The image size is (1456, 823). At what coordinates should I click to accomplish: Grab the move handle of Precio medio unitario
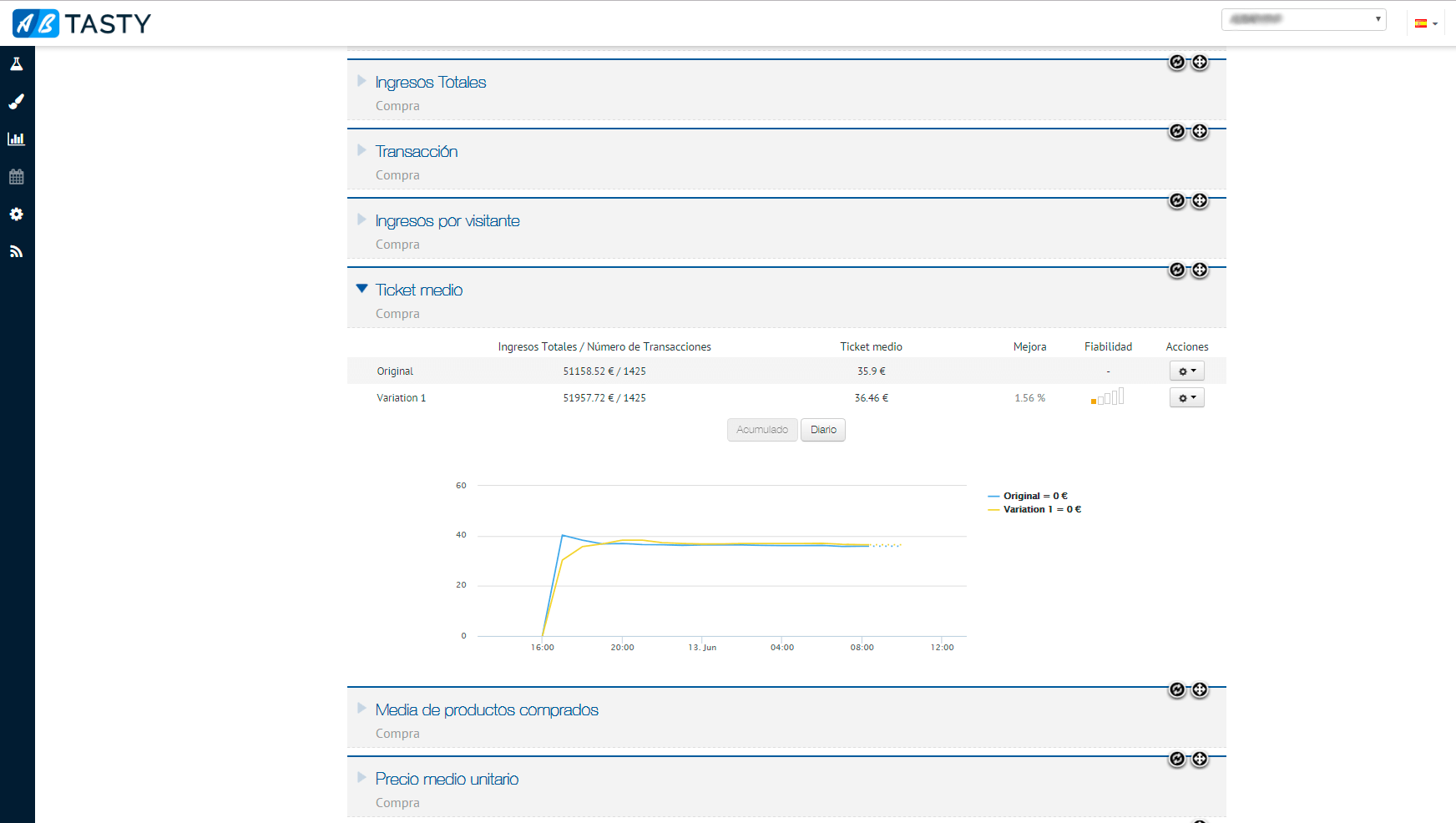(1200, 759)
